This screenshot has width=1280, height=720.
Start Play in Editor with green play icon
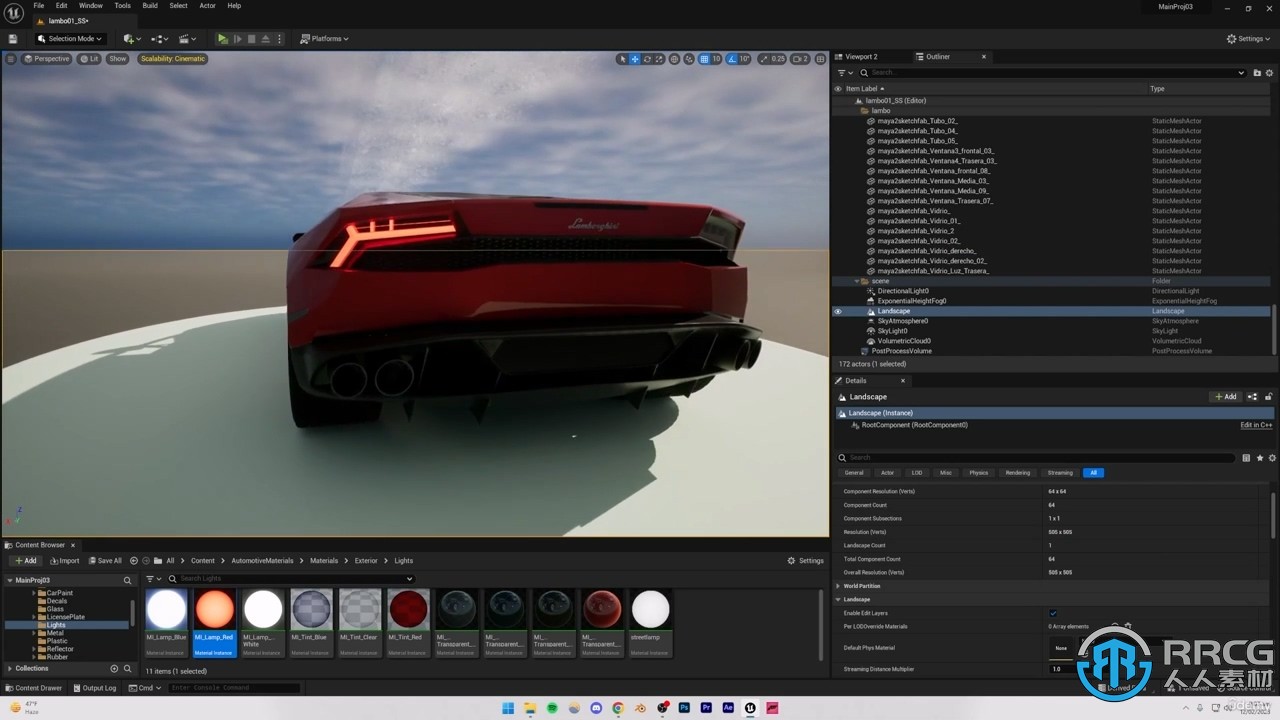coord(222,39)
